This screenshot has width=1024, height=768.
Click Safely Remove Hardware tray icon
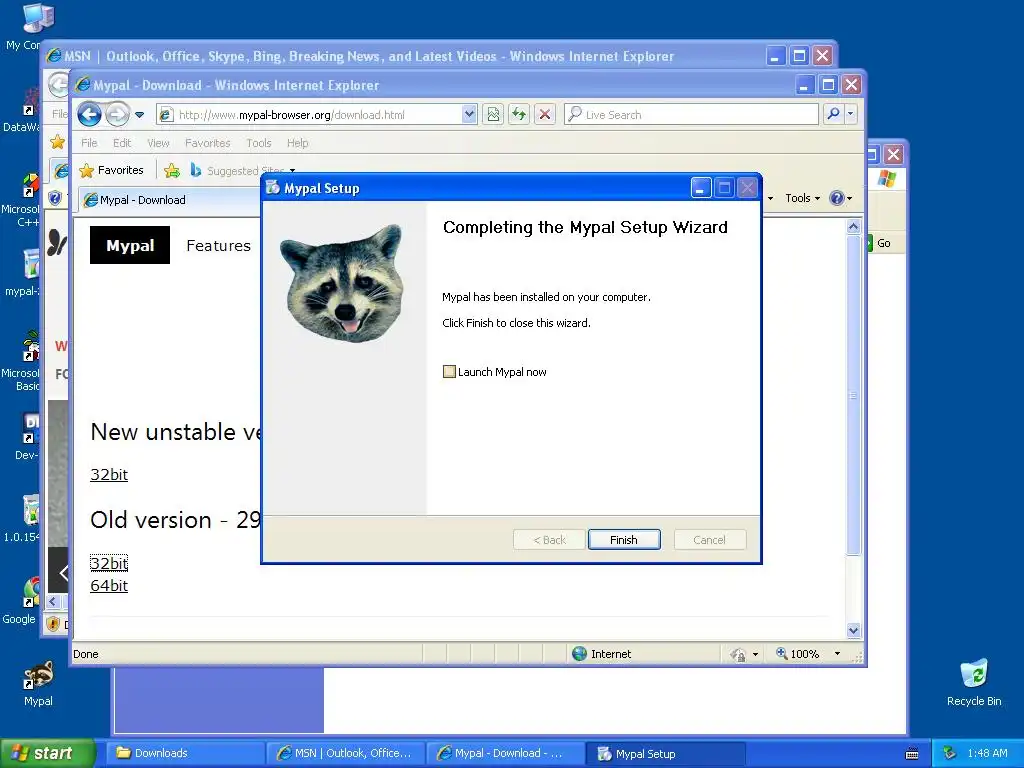[949, 753]
